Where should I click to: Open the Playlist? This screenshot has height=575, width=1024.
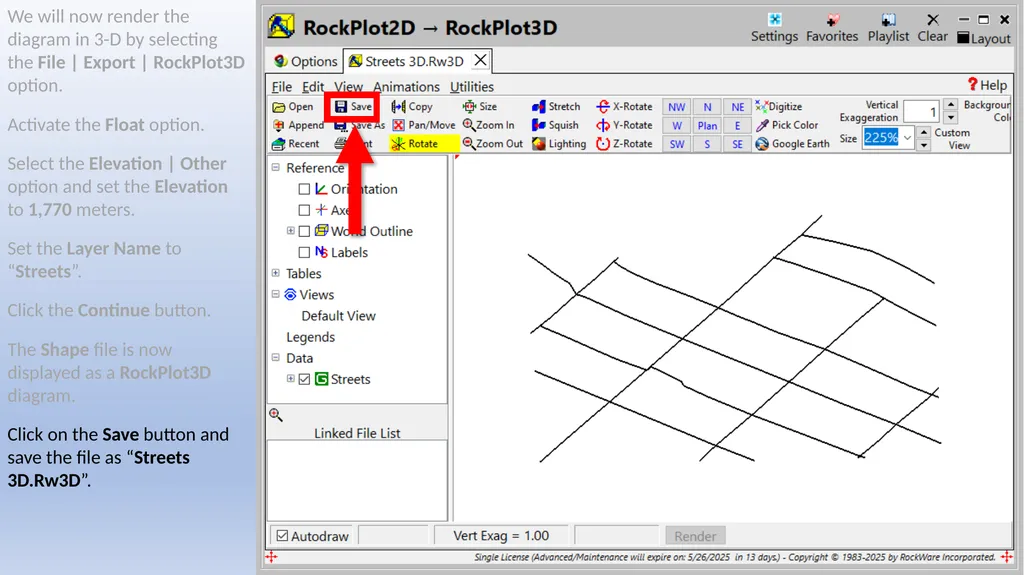[888, 28]
